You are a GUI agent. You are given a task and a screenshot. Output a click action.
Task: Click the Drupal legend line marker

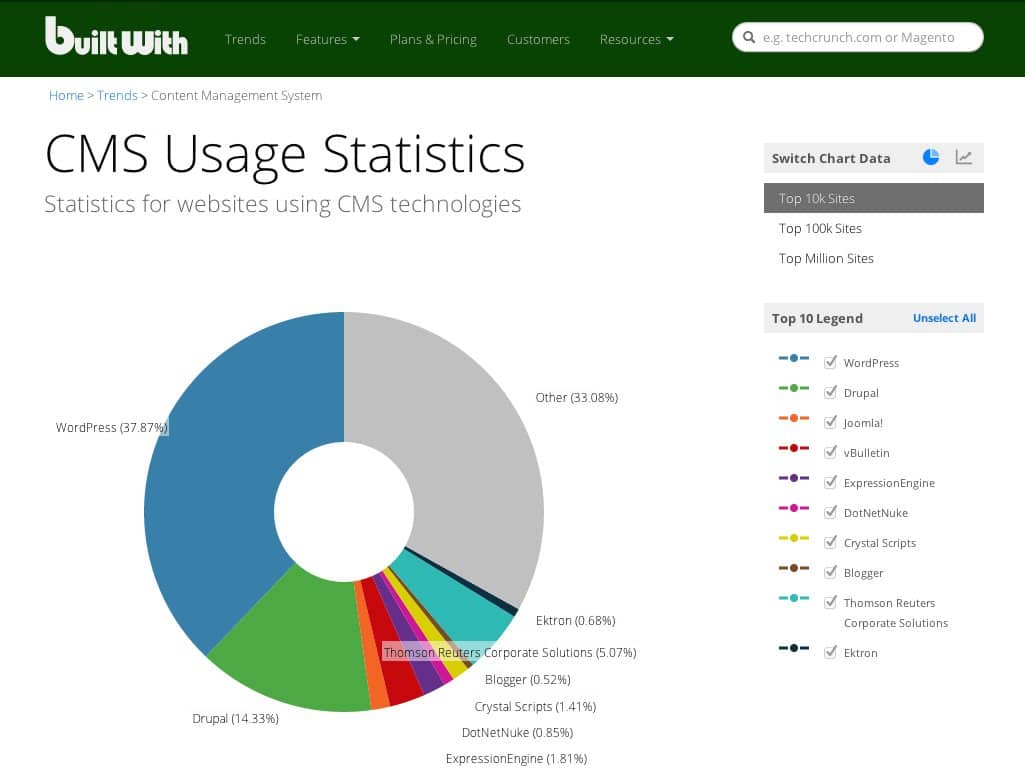click(794, 388)
